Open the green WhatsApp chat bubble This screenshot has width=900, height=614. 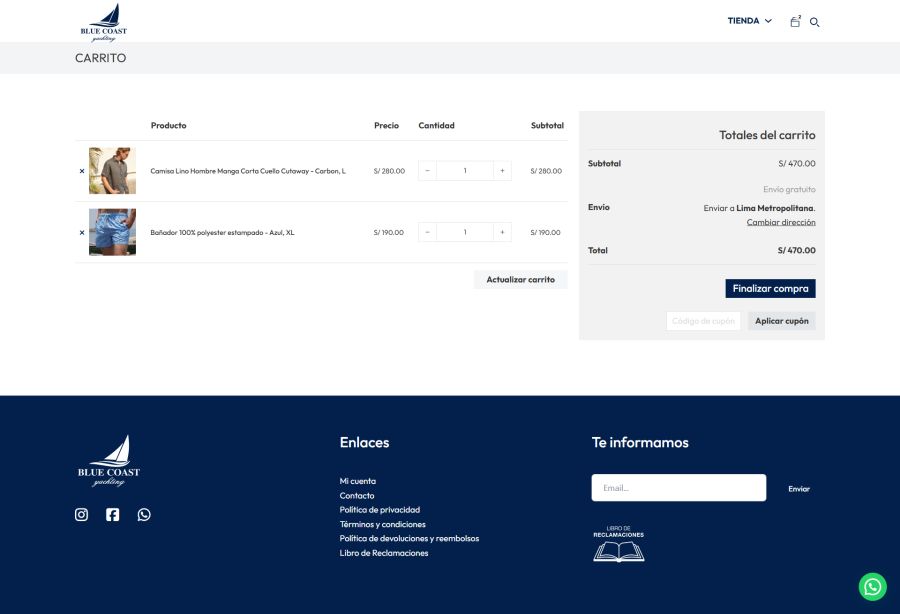click(x=871, y=586)
